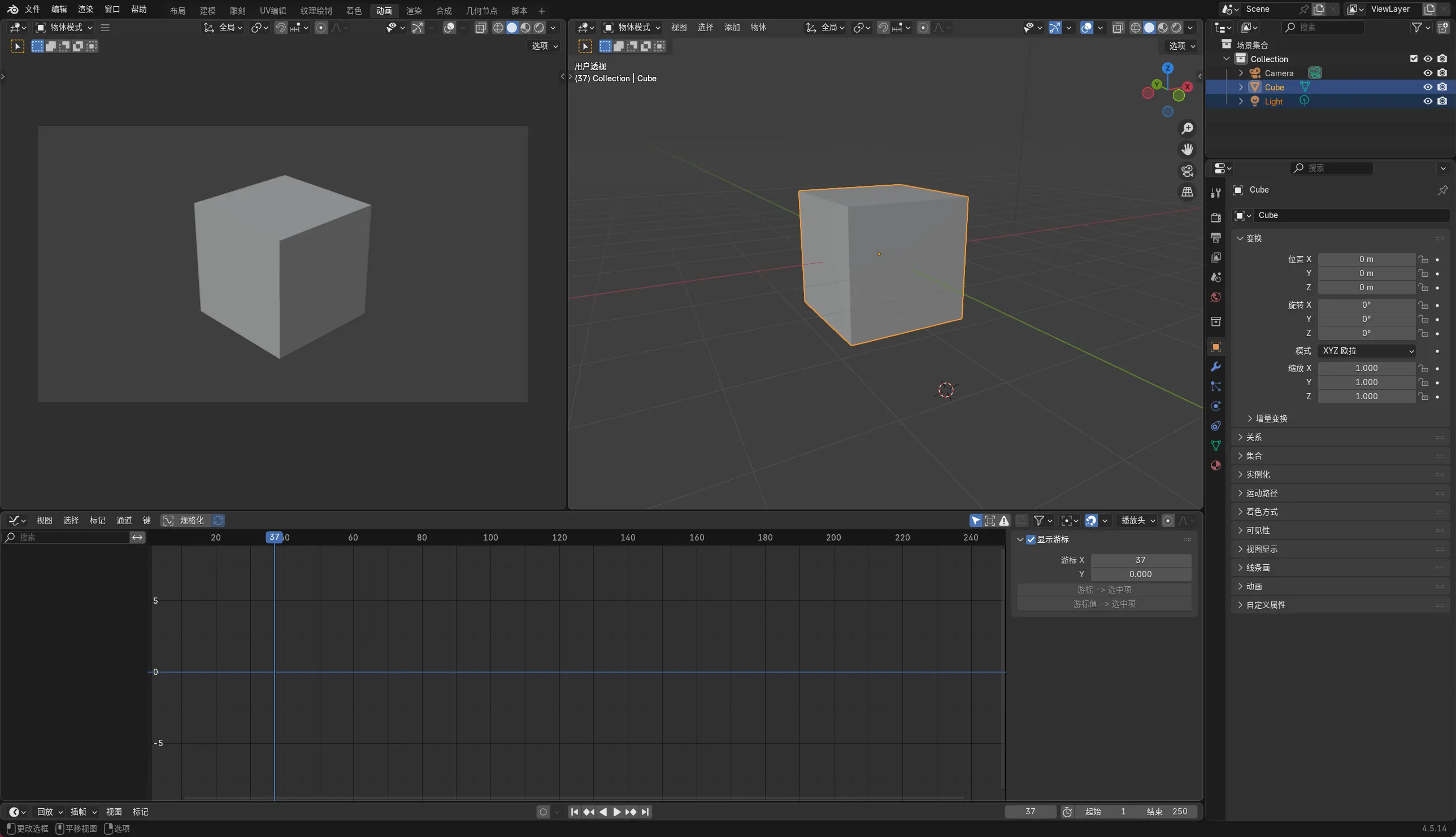The width and height of the screenshot is (1456, 837).
Task: Switch to orthographic with the grid gizmo
Action: [x=1187, y=192]
